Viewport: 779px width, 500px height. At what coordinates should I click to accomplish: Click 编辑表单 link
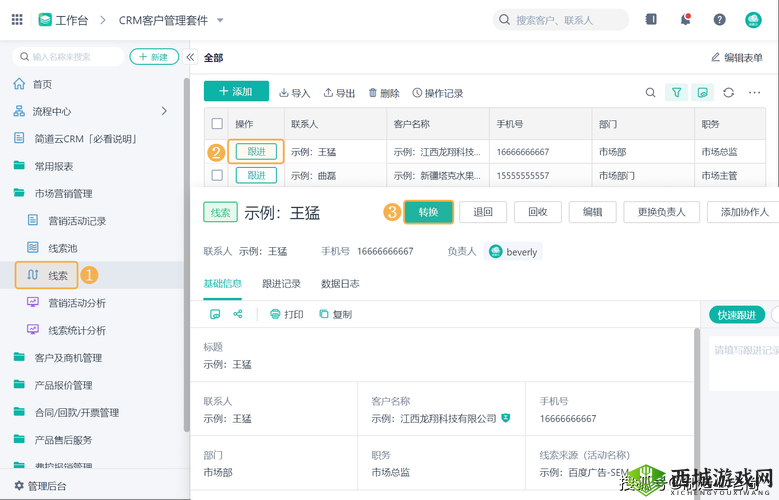point(737,57)
